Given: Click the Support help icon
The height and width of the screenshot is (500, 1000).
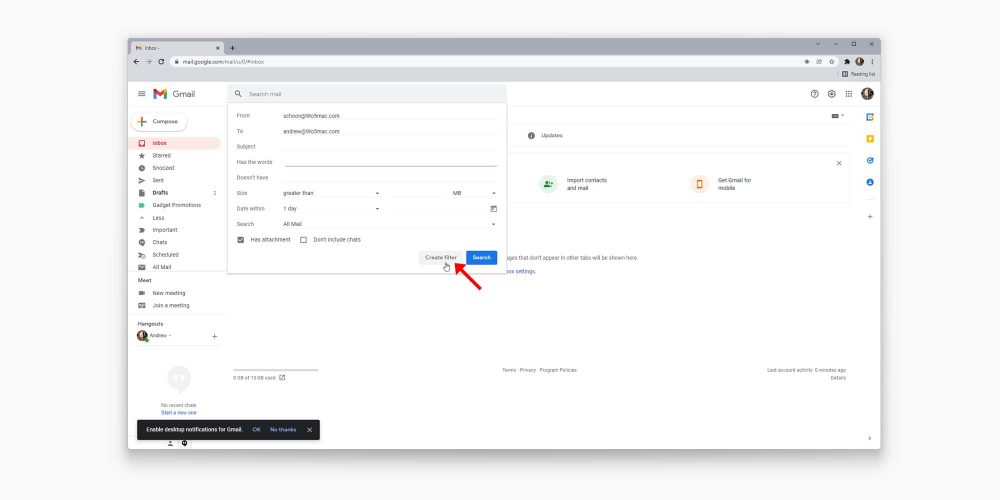Looking at the screenshot, I should click(x=814, y=94).
